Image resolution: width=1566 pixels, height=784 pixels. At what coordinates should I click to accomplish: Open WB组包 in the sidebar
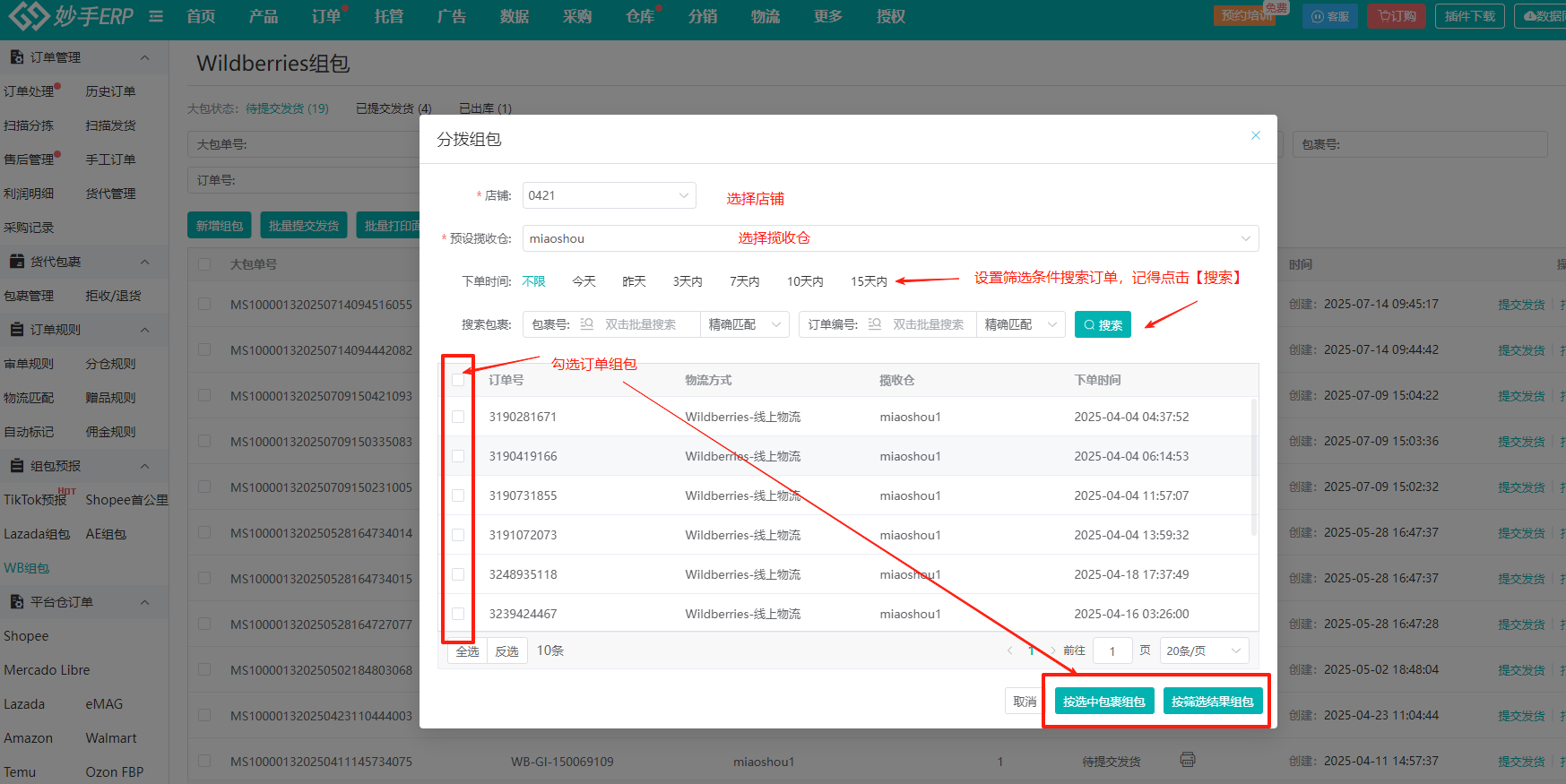point(26,568)
